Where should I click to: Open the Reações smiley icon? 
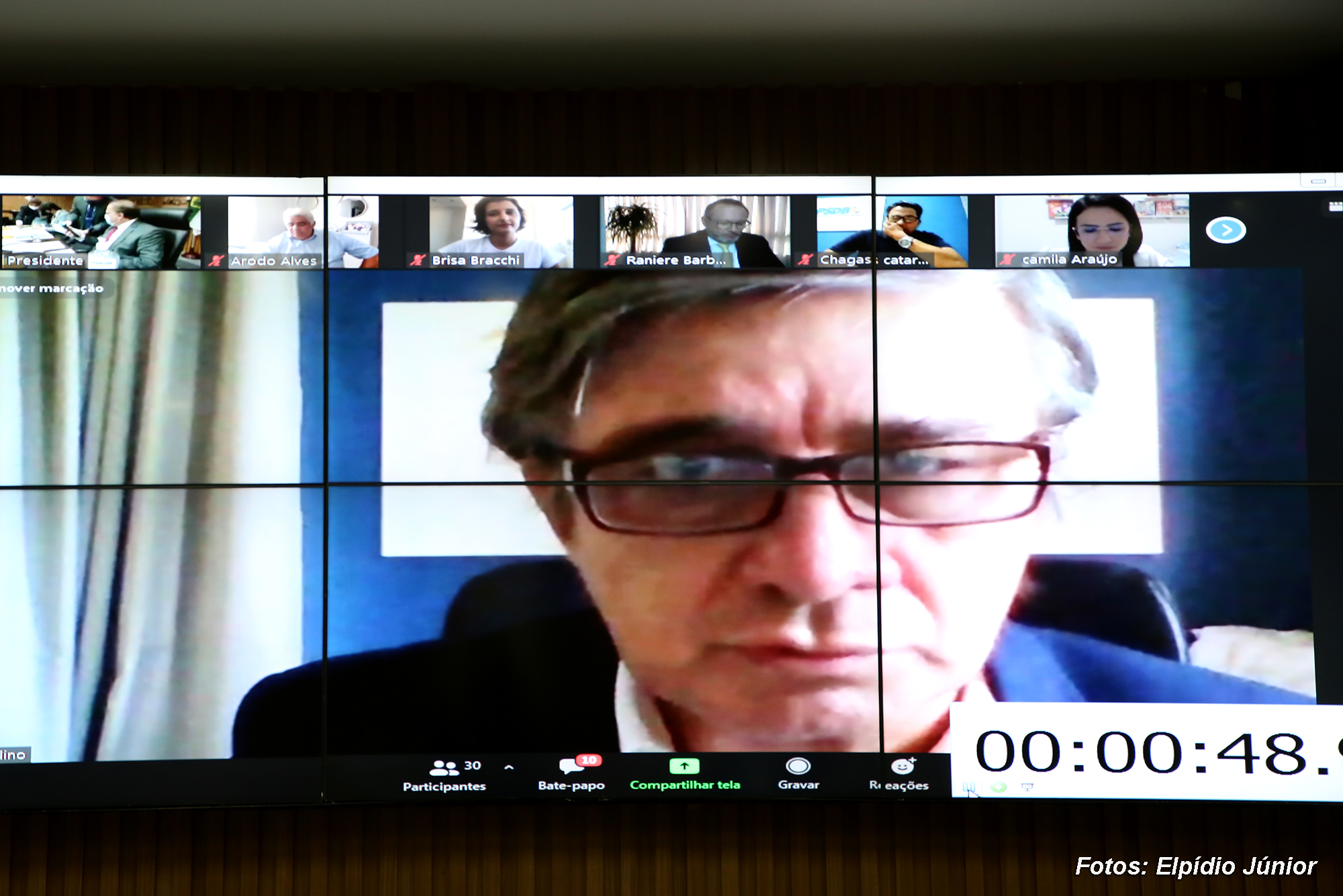coord(902,766)
